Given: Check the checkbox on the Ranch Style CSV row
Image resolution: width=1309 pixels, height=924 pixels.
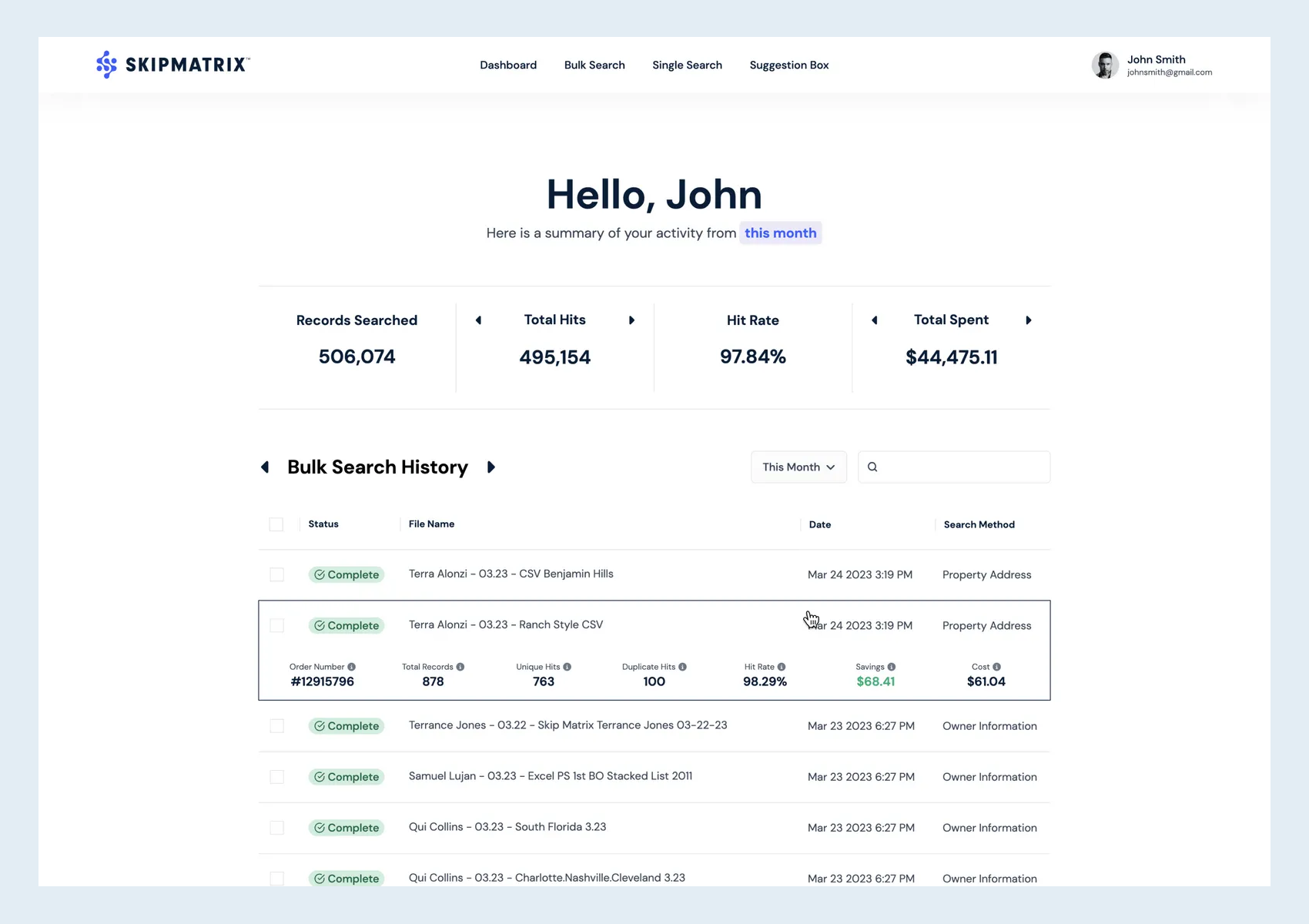Looking at the screenshot, I should pyautogui.click(x=276, y=625).
